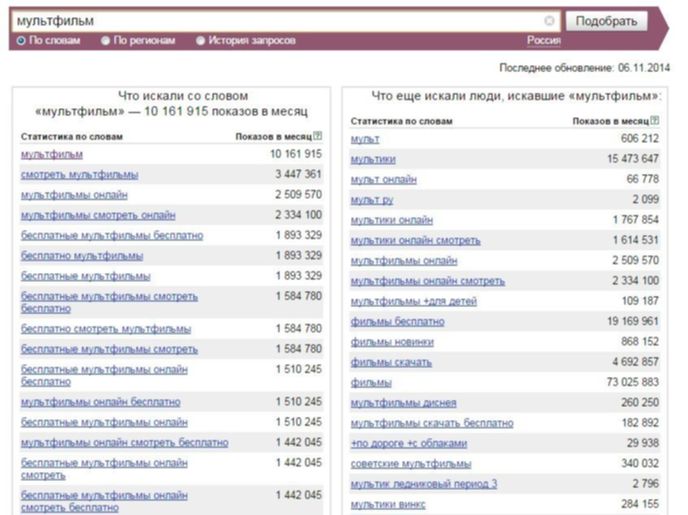
Task: Click help icon beside right 'Показов в месяц'
Action: pyautogui.click(x=655, y=121)
